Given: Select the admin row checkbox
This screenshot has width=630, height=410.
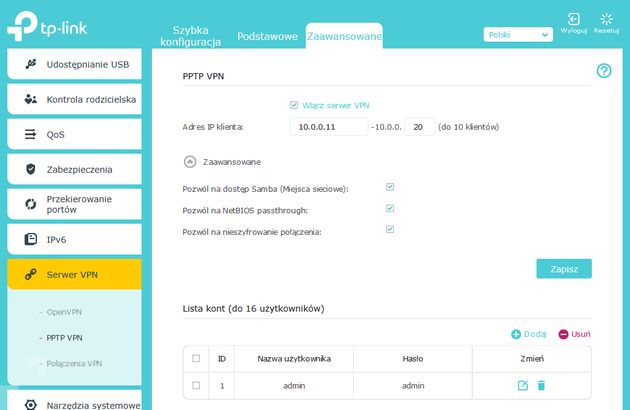Looking at the screenshot, I should (196, 385).
